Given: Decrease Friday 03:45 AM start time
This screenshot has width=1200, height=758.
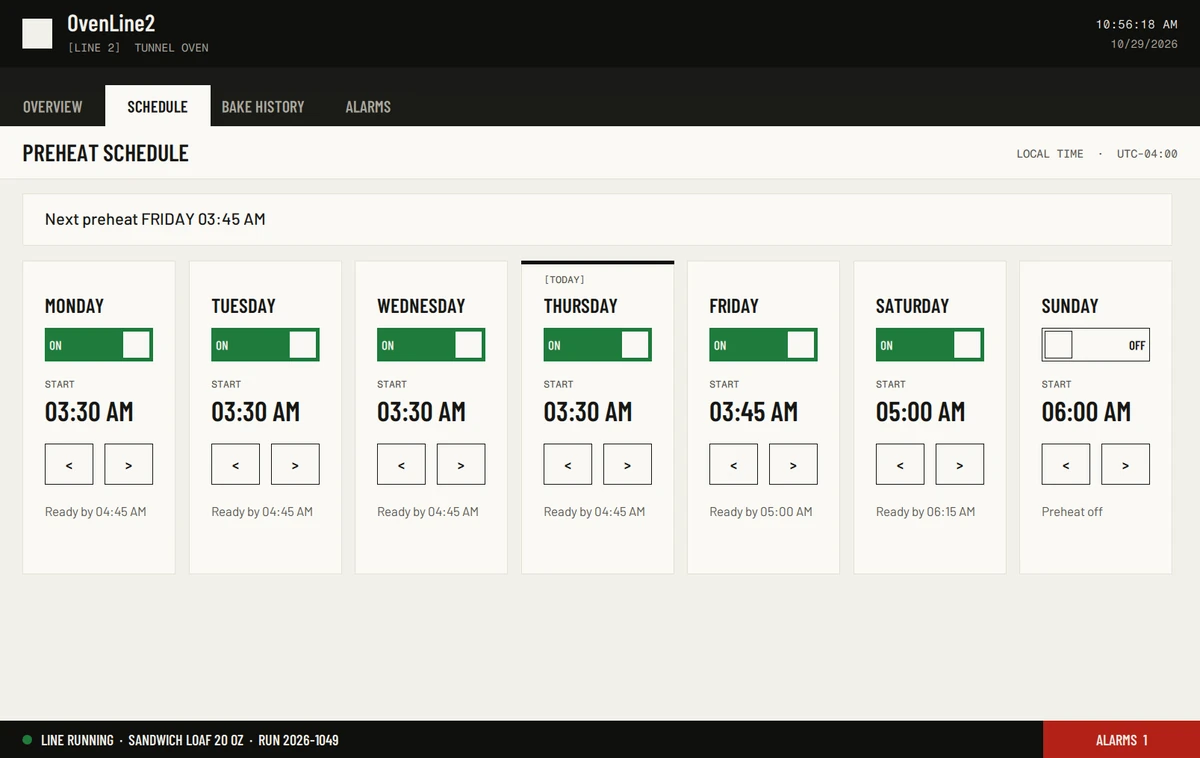Looking at the screenshot, I should 734,465.
